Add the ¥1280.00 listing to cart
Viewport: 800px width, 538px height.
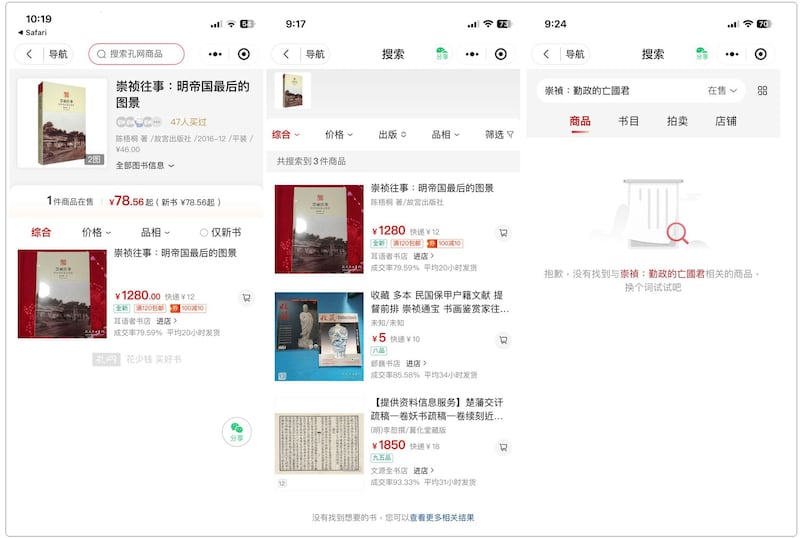pos(246,297)
